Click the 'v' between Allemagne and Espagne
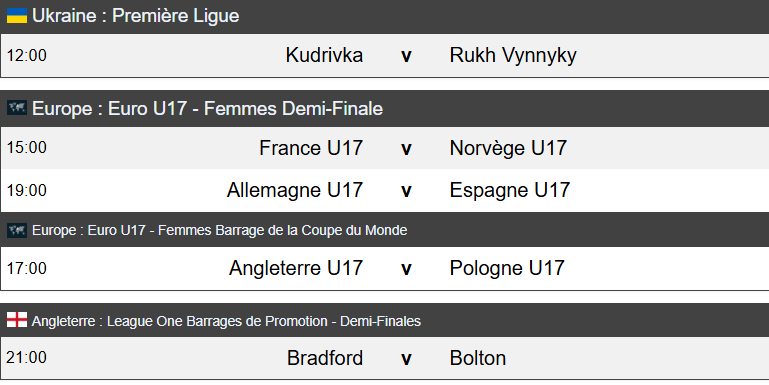769x385 pixels. [x=406, y=191]
